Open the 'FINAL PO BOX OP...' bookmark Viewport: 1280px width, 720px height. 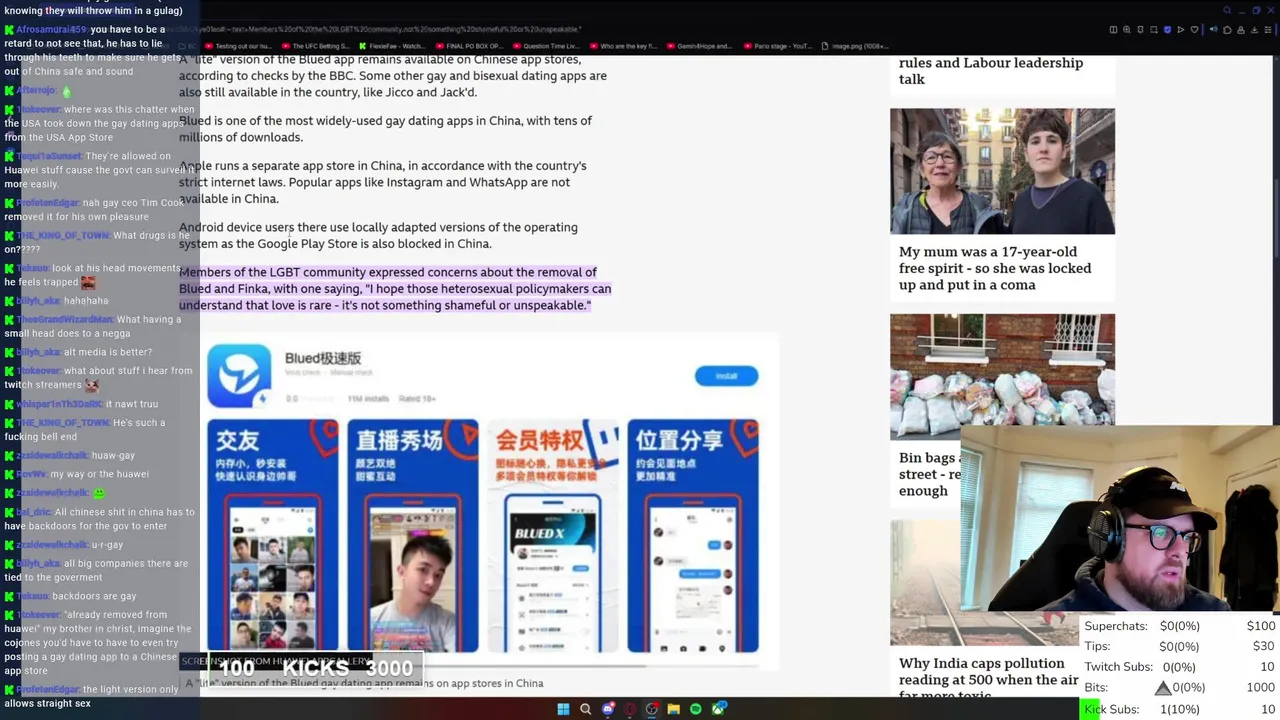468,46
